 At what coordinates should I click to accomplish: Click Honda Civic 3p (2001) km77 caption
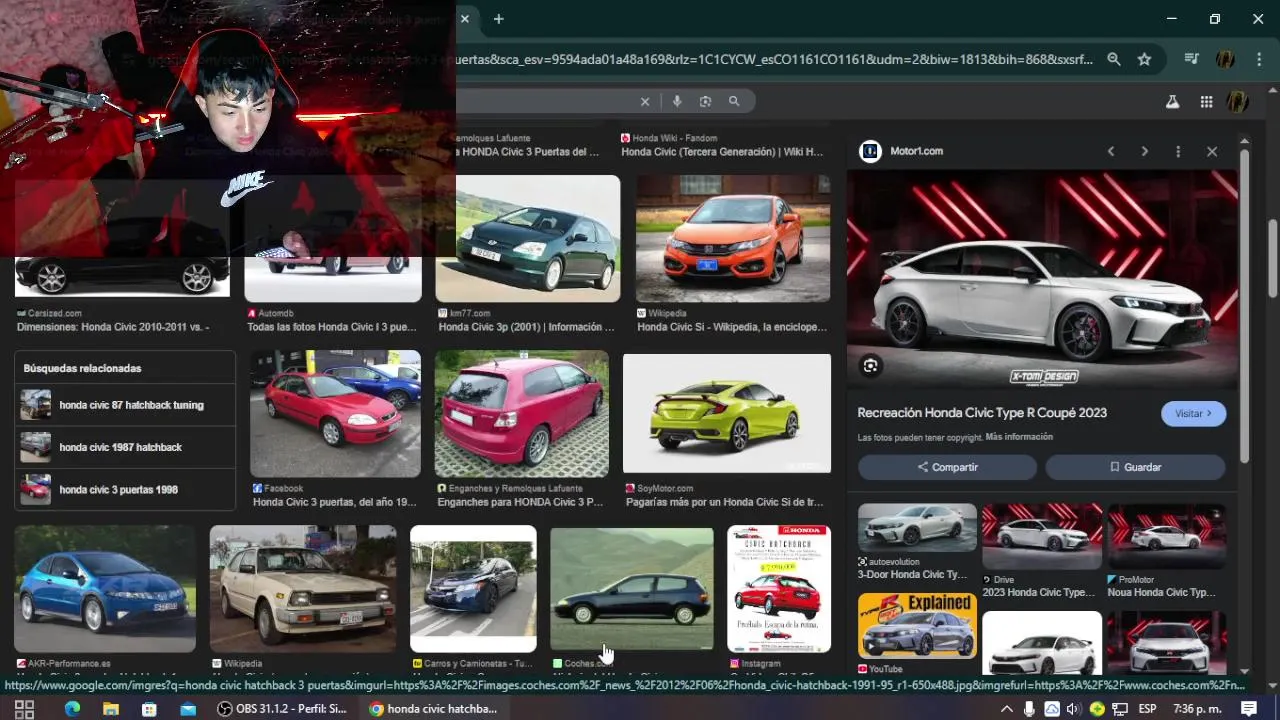point(527,327)
